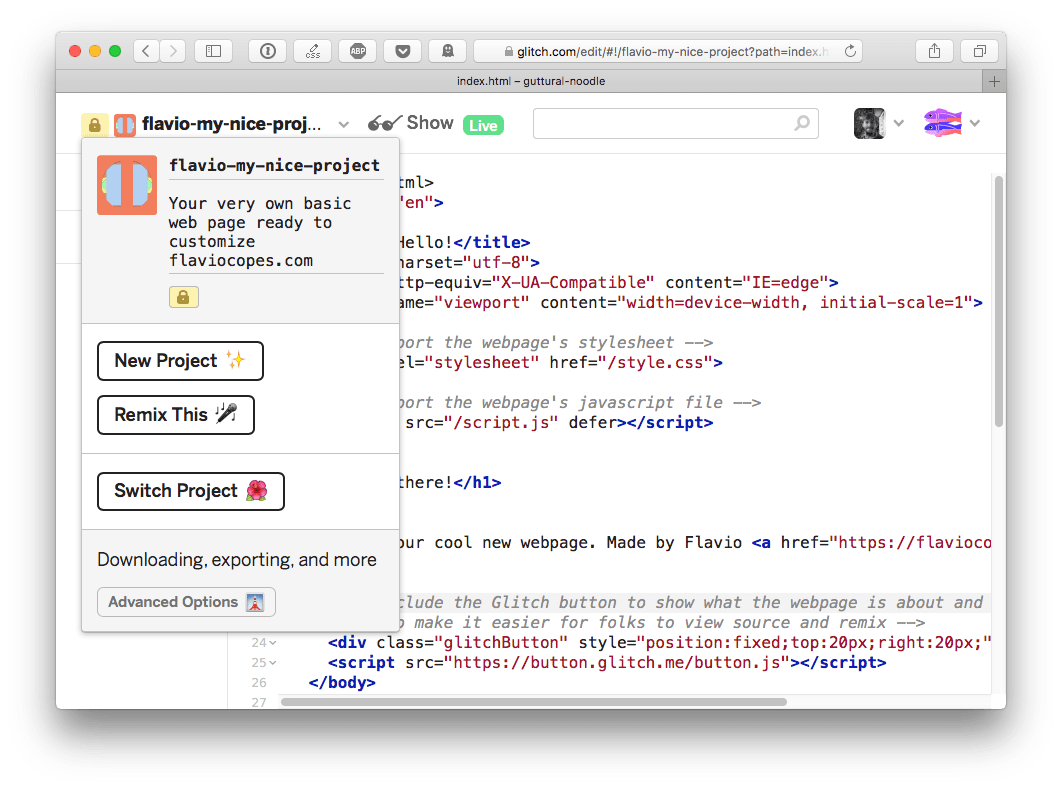The height and width of the screenshot is (789, 1062).
Task: Click the Remix This button
Action: tap(175, 414)
